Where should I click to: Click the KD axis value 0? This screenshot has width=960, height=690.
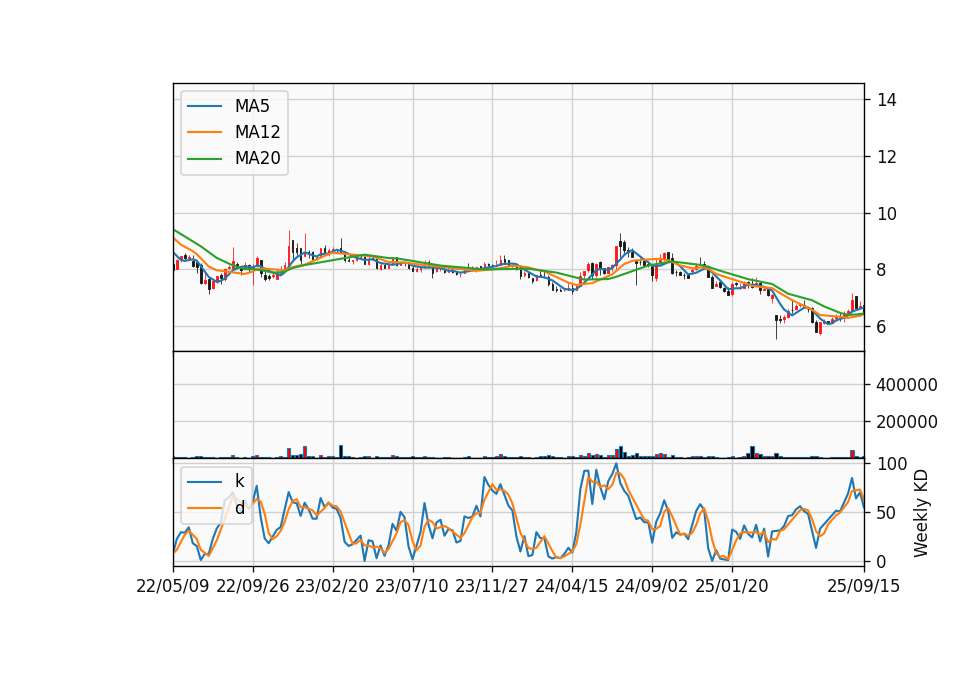[x=882, y=561]
